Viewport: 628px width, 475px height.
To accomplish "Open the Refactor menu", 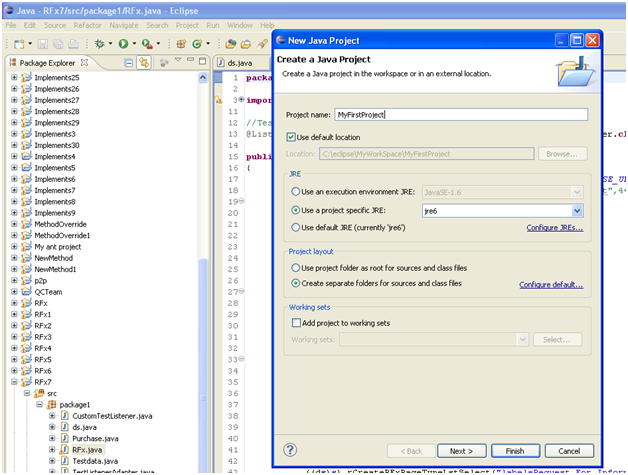I will (87, 25).
